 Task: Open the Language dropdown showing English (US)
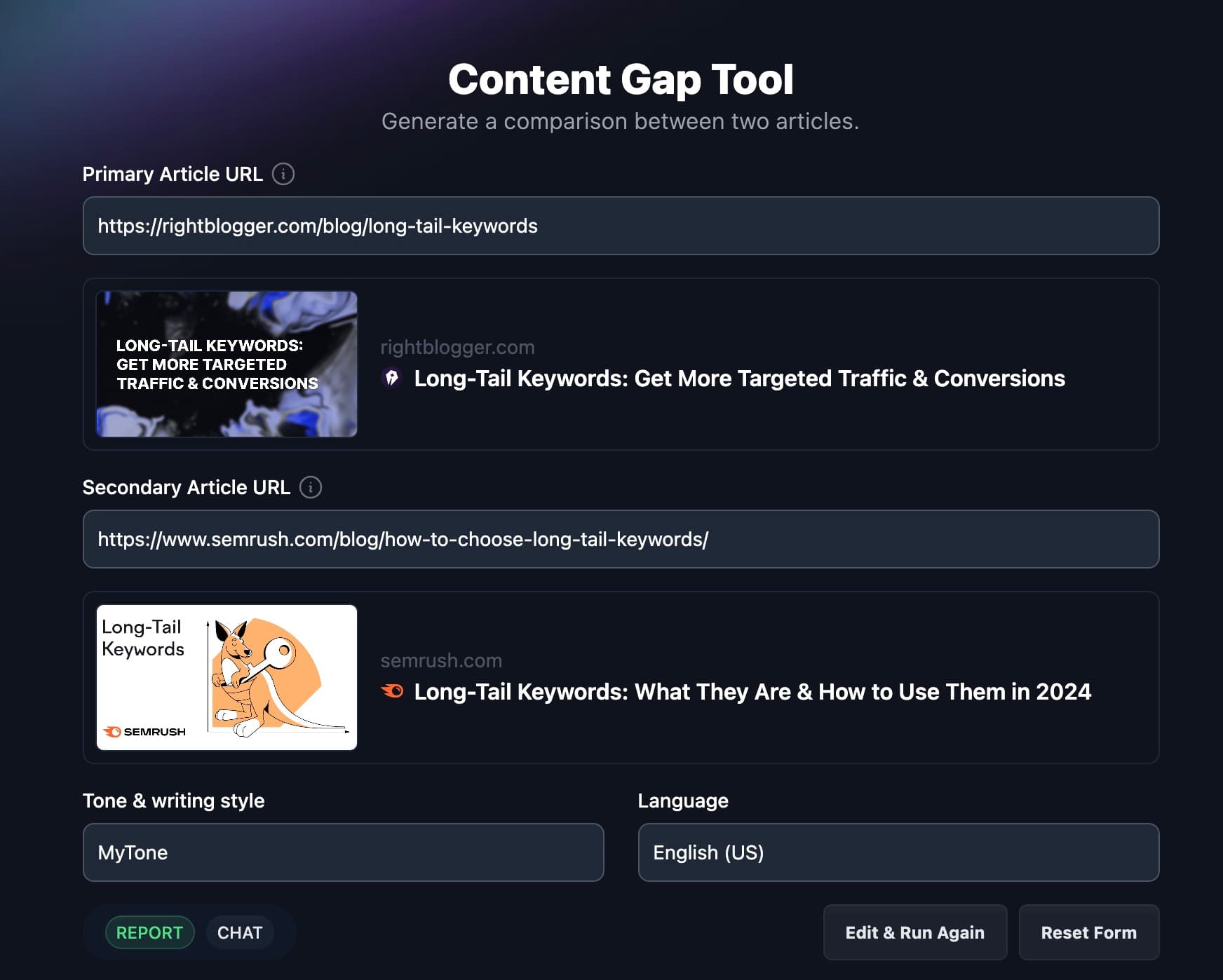898,852
